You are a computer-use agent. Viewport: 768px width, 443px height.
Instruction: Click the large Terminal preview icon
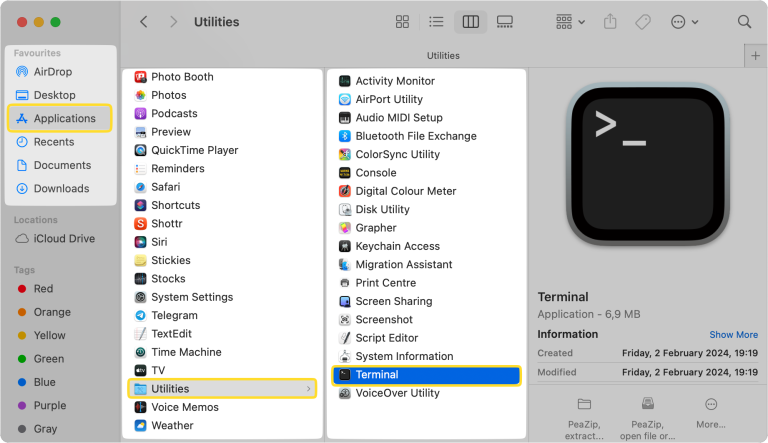click(648, 165)
